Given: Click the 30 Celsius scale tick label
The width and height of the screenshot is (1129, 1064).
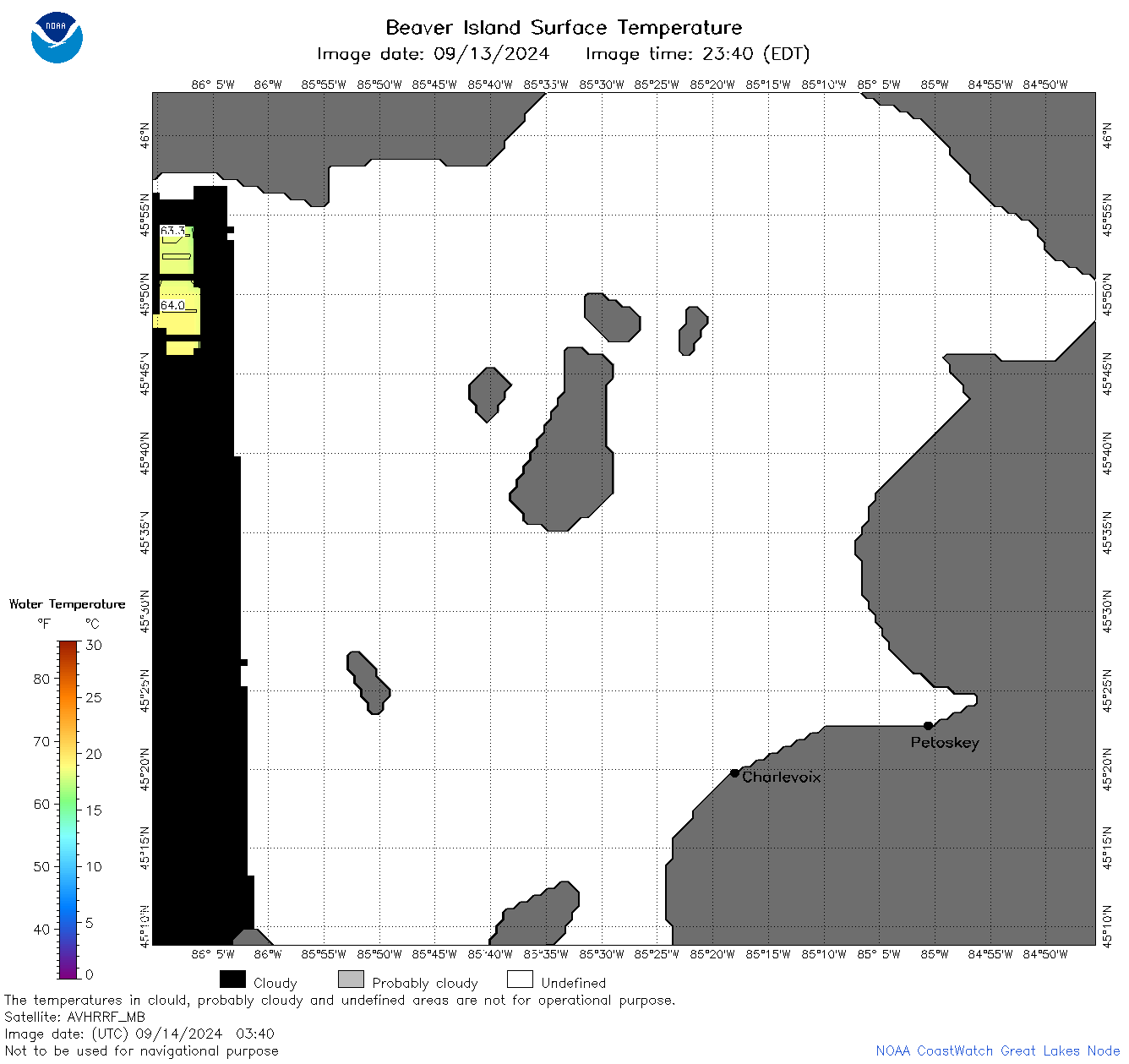Looking at the screenshot, I should pos(94,645).
